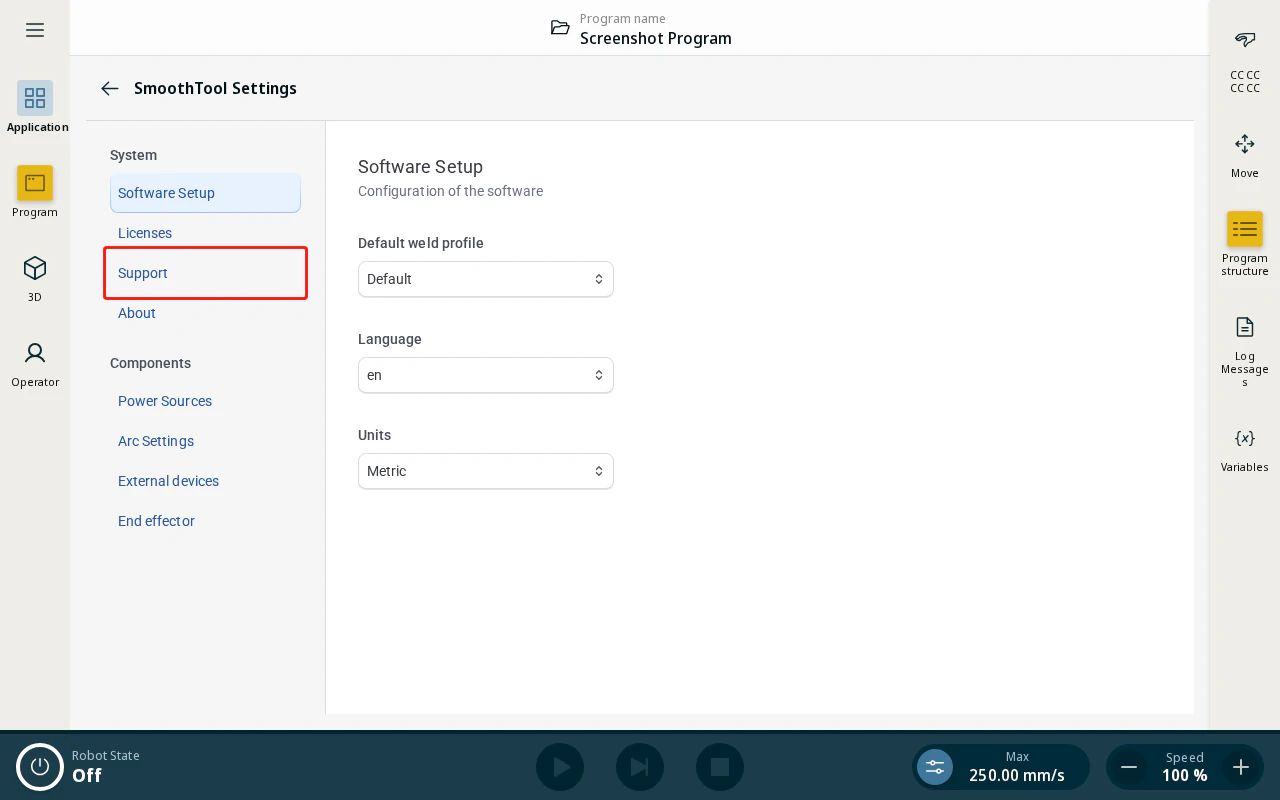This screenshot has width=1280, height=800.
Task: Play the program
Action: click(560, 767)
